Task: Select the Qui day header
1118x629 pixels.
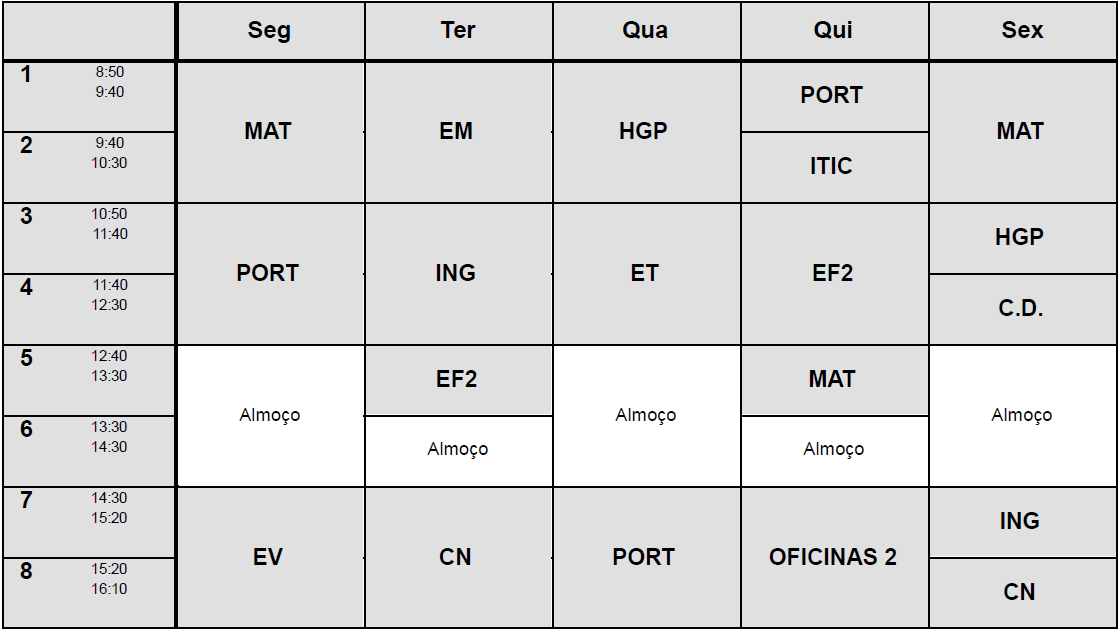Action: click(x=833, y=31)
